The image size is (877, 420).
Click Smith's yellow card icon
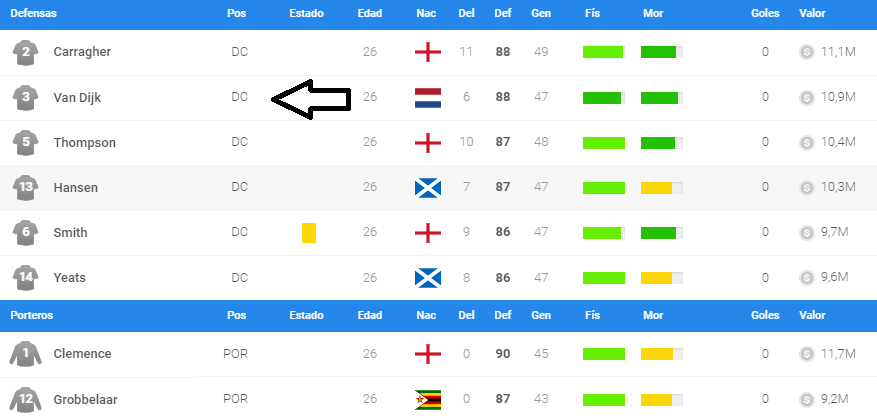(x=309, y=233)
